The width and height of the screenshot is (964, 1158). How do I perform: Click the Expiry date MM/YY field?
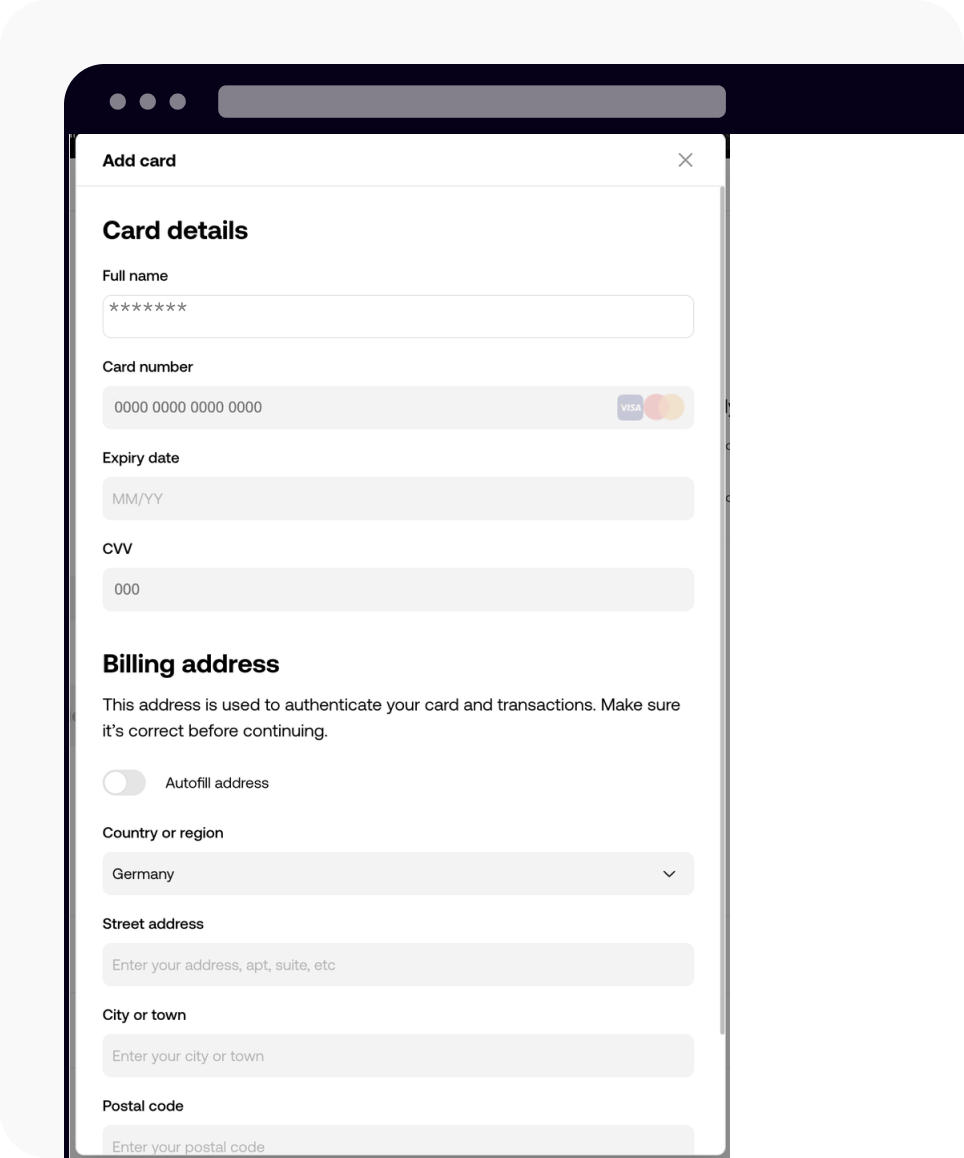click(398, 498)
